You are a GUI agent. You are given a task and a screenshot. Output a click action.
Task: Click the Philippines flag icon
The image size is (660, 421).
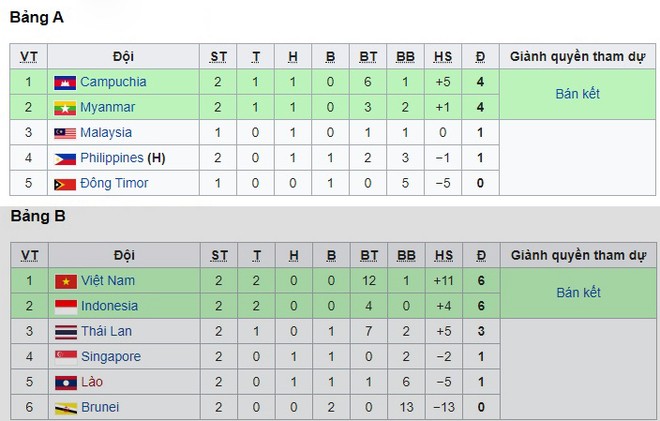pyautogui.click(x=65, y=159)
